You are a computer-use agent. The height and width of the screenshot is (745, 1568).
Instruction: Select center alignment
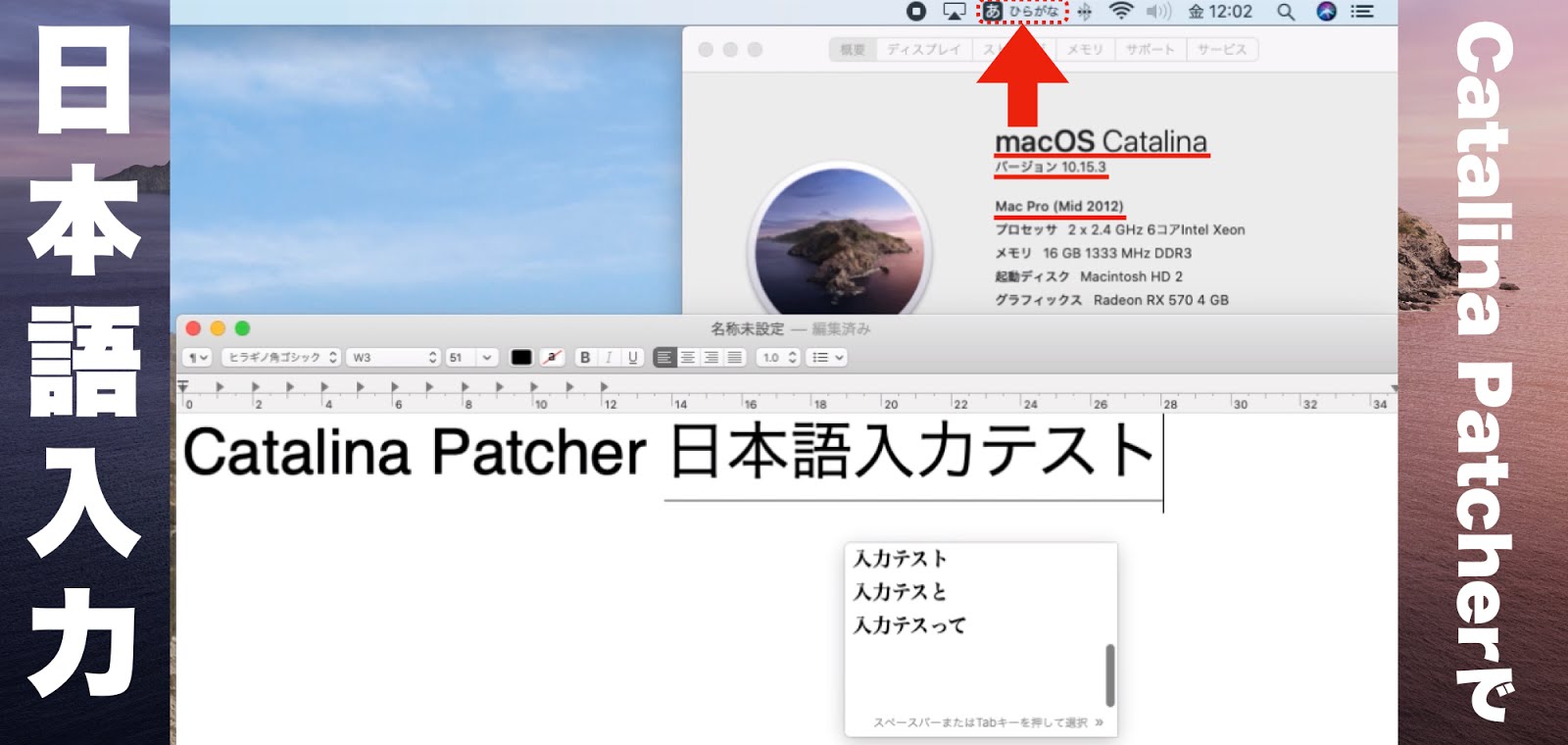(x=688, y=358)
